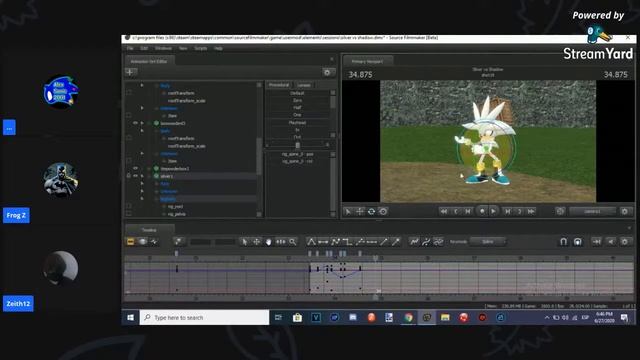
Task: Select the viewport Screen manipulator
Action: pyautogui.click(x=383, y=211)
